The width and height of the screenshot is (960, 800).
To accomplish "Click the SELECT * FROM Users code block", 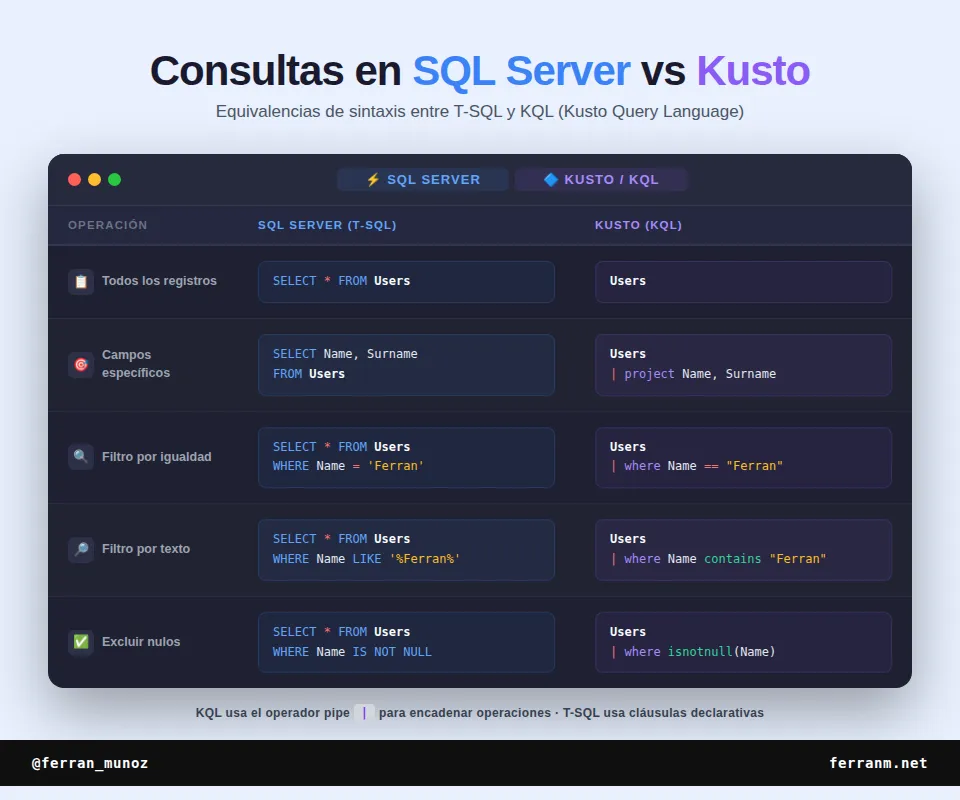I will [406, 281].
